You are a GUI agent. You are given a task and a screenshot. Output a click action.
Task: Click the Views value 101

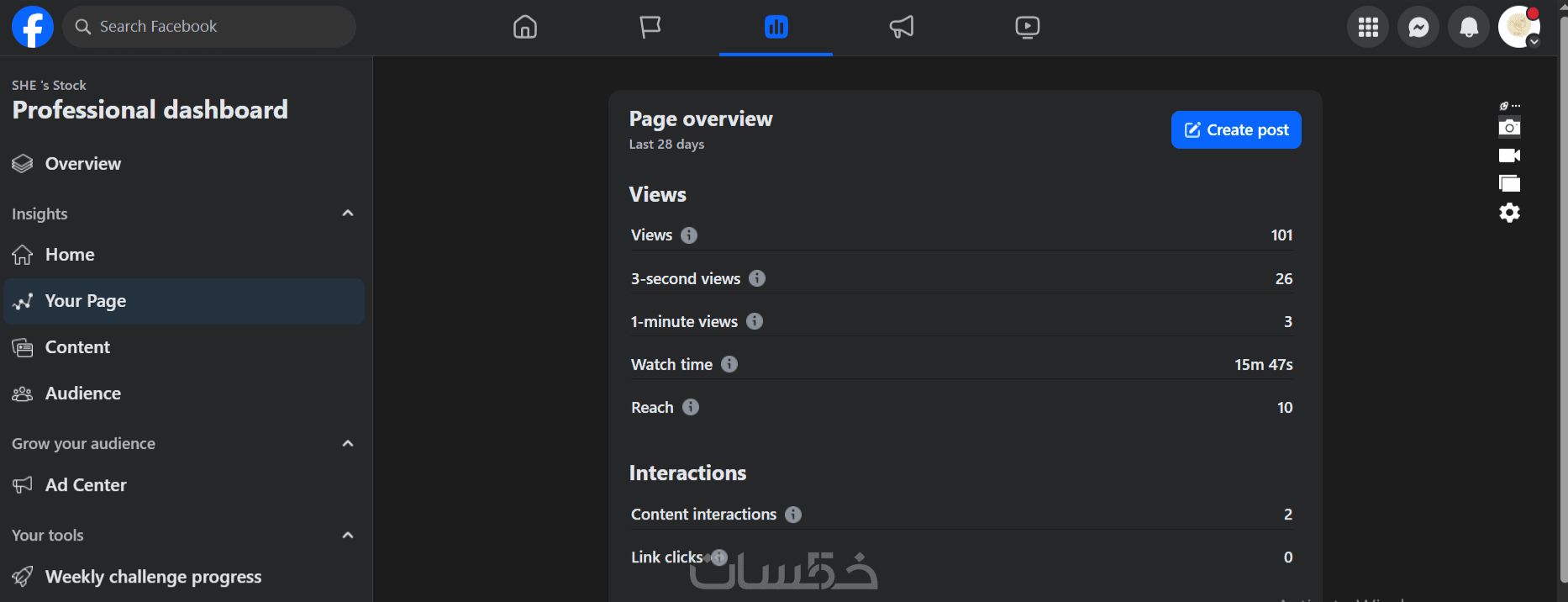point(1281,235)
